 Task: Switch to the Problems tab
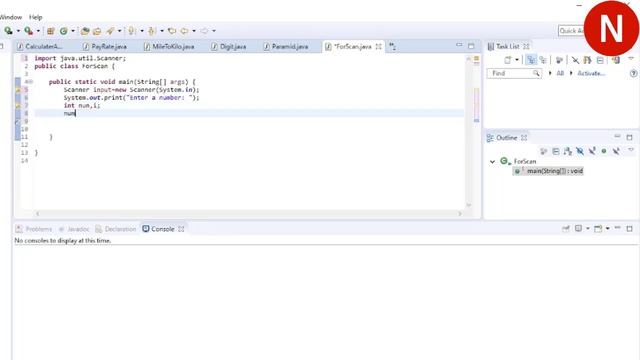click(x=34, y=229)
